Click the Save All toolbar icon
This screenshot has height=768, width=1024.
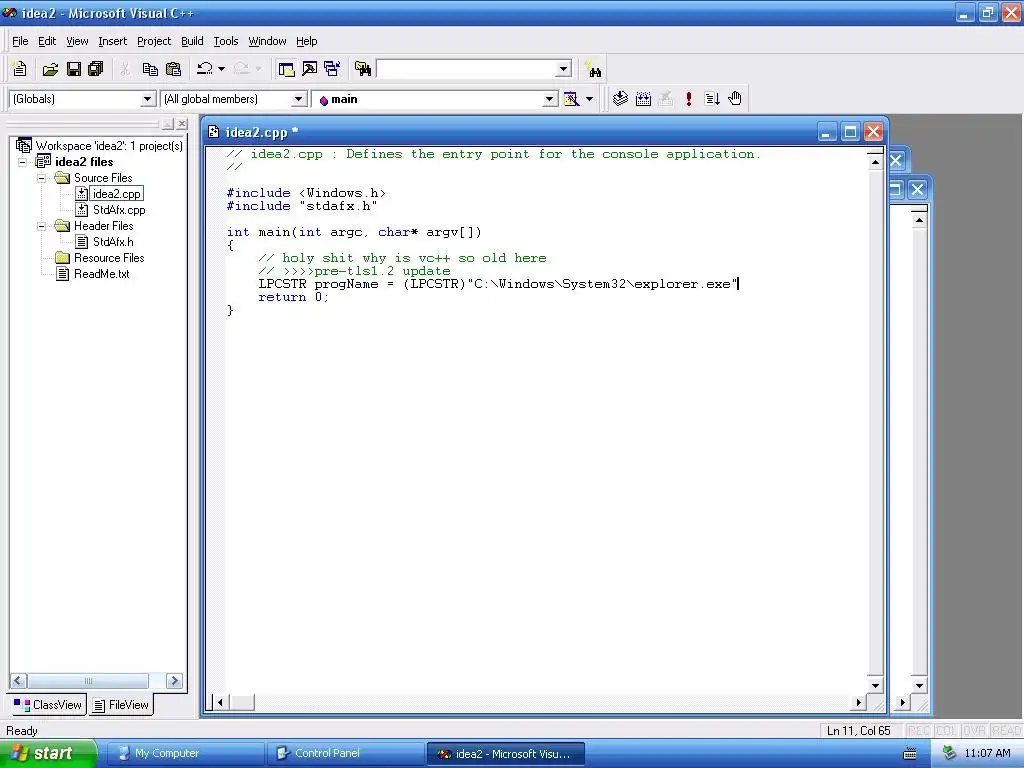click(96, 69)
